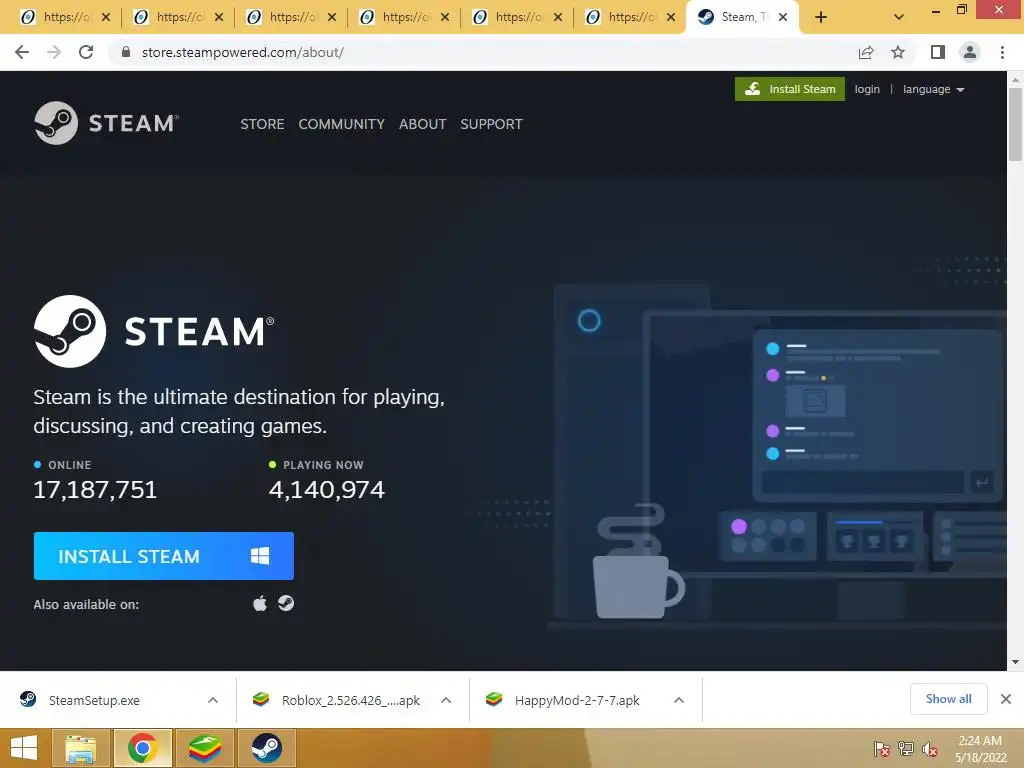Click the online count 17,187,751

click(x=95, y=490)
